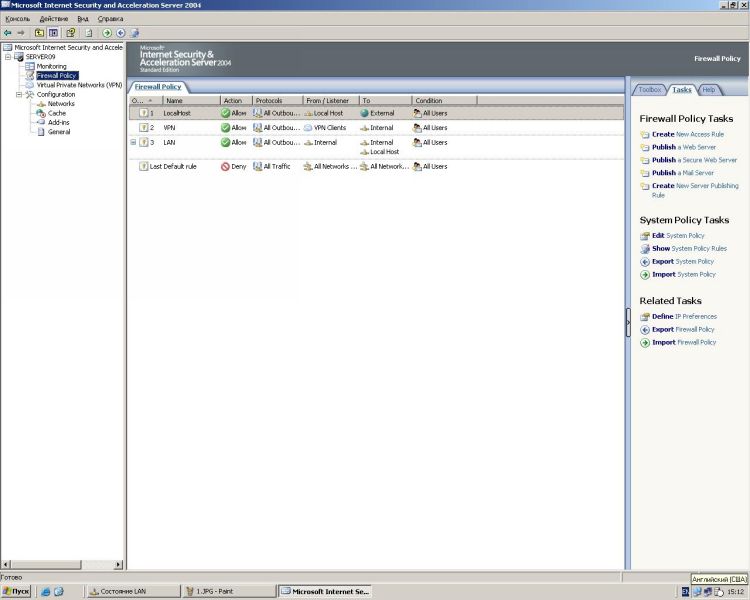The height and width of the screenshot is (600, 750).
Task: Collapse the LAN rule row expander
Action: click(x=133, y=142)
